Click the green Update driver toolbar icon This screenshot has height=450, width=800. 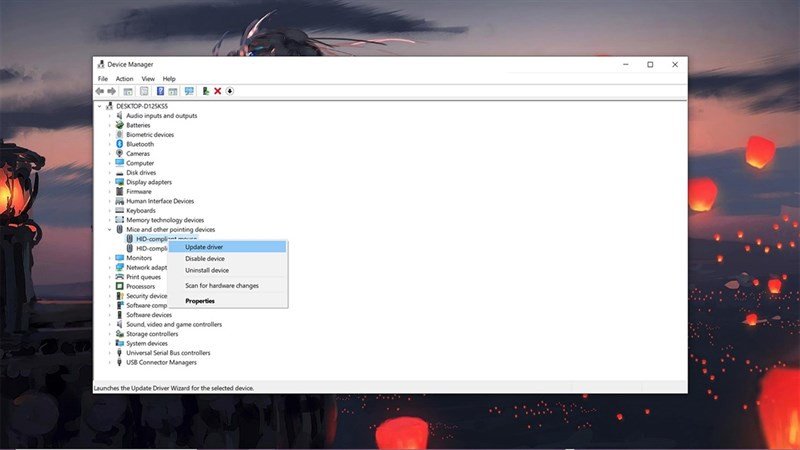tap(205, 91)
